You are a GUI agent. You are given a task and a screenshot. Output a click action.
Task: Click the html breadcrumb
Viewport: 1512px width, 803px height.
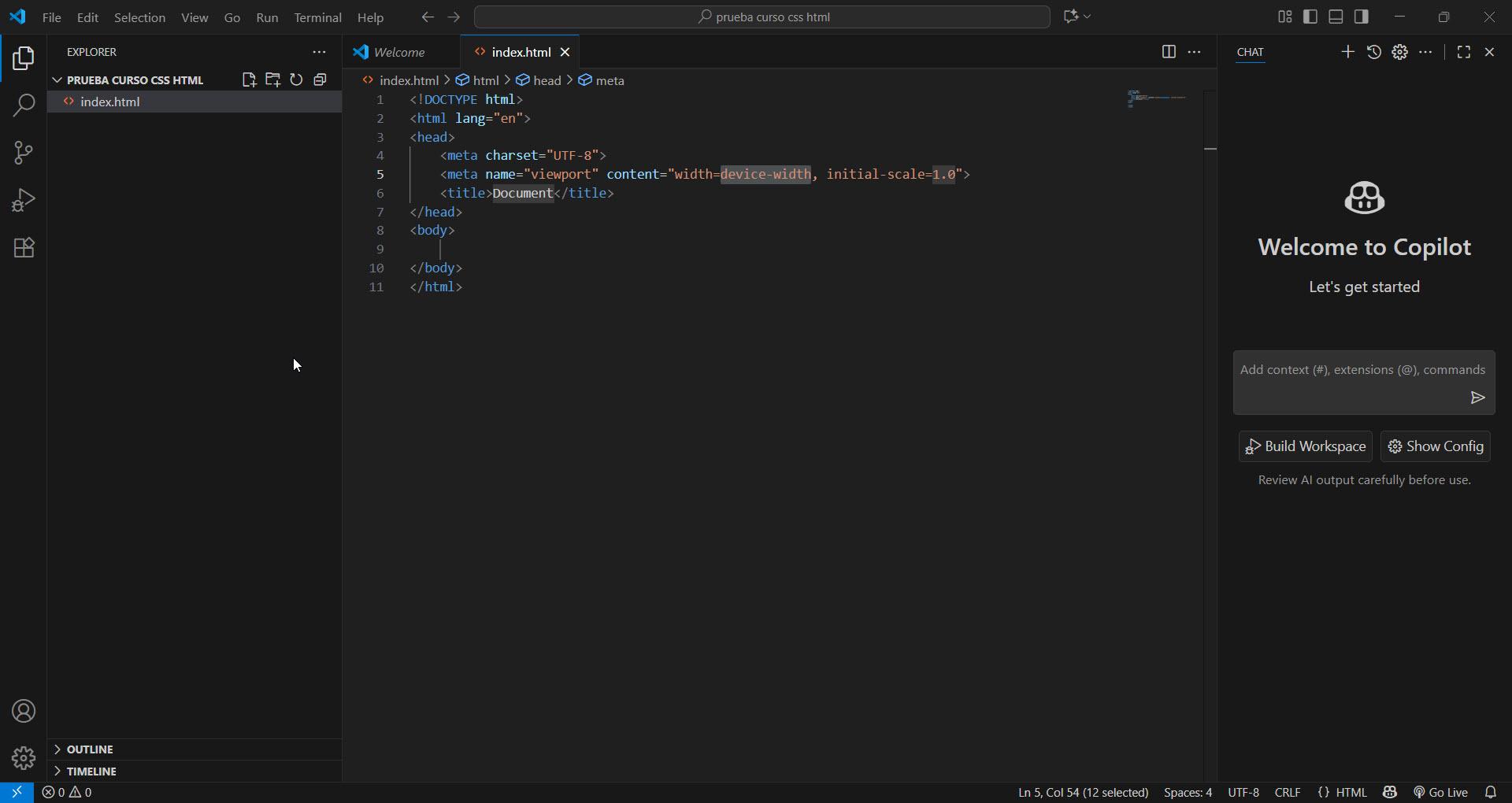click(477, 80)
